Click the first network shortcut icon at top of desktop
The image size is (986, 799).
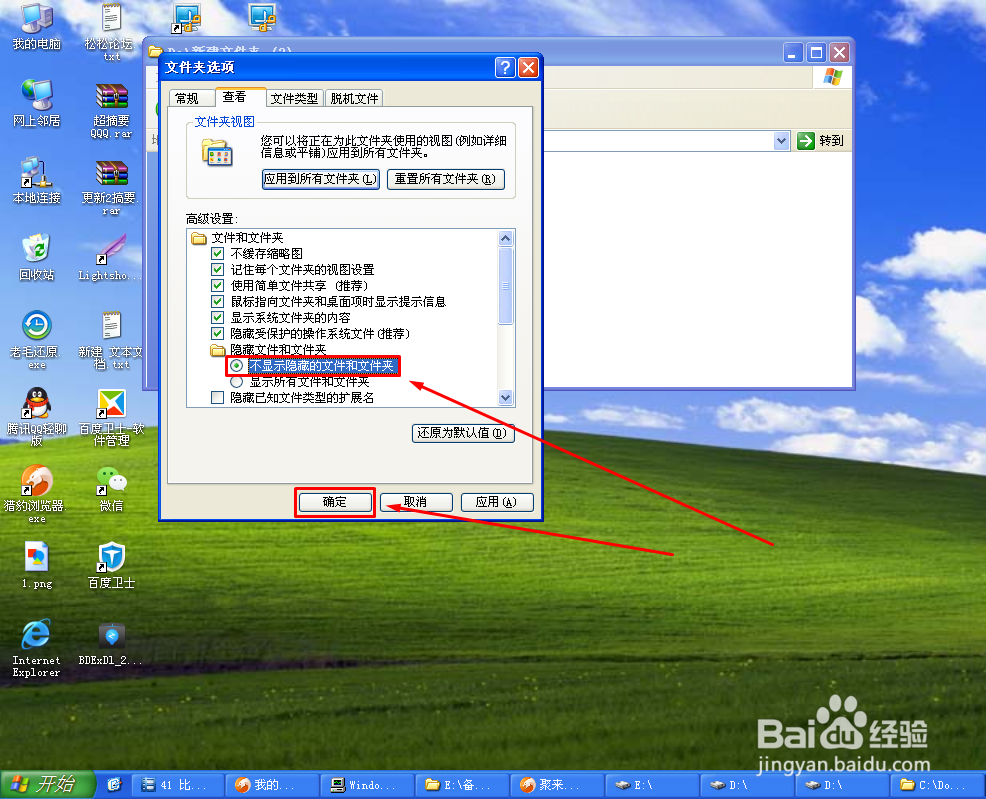[187, 18]
